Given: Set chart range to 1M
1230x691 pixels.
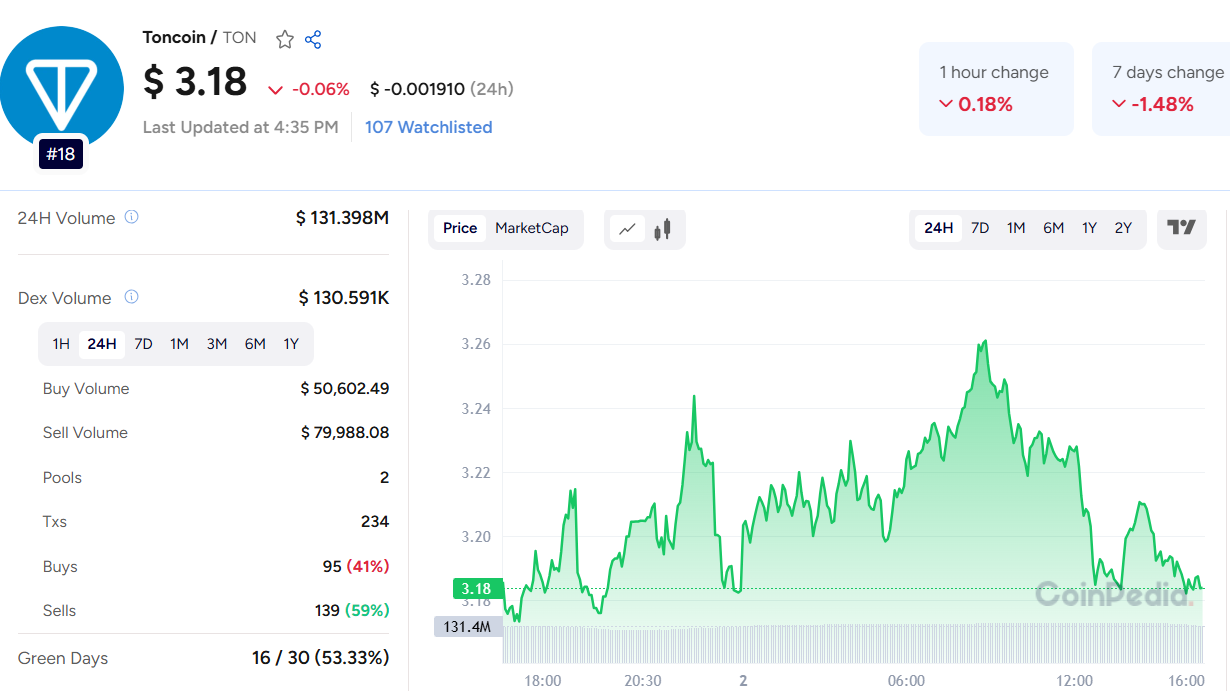Looking at the screenshot, I should (1016, 228).
